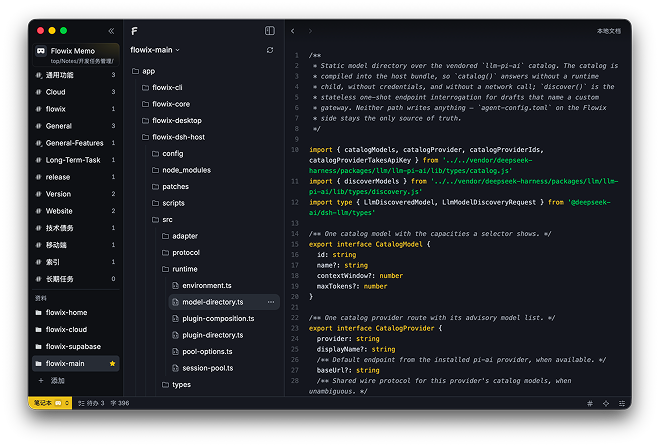
Task: Expand the types folder
Action: 176,385
